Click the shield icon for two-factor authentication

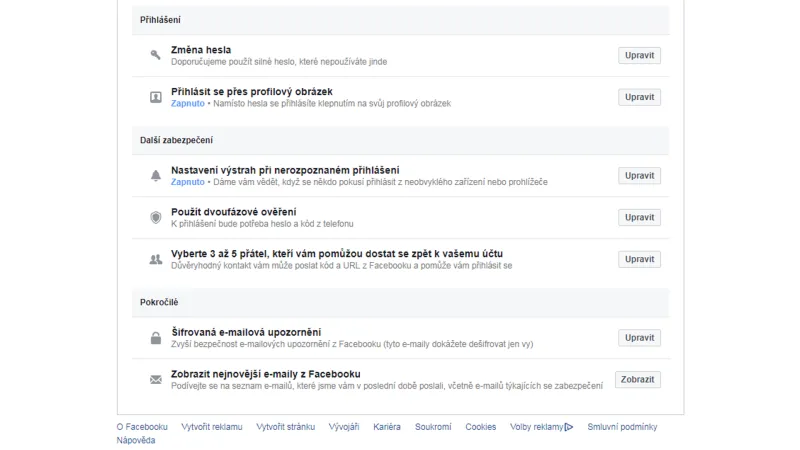[155, 217]
